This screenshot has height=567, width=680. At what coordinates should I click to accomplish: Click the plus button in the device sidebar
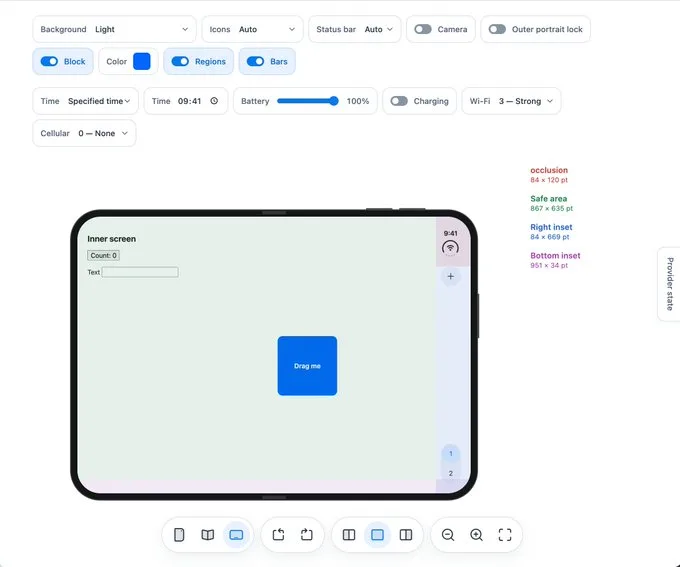click(x=451, y=276)
